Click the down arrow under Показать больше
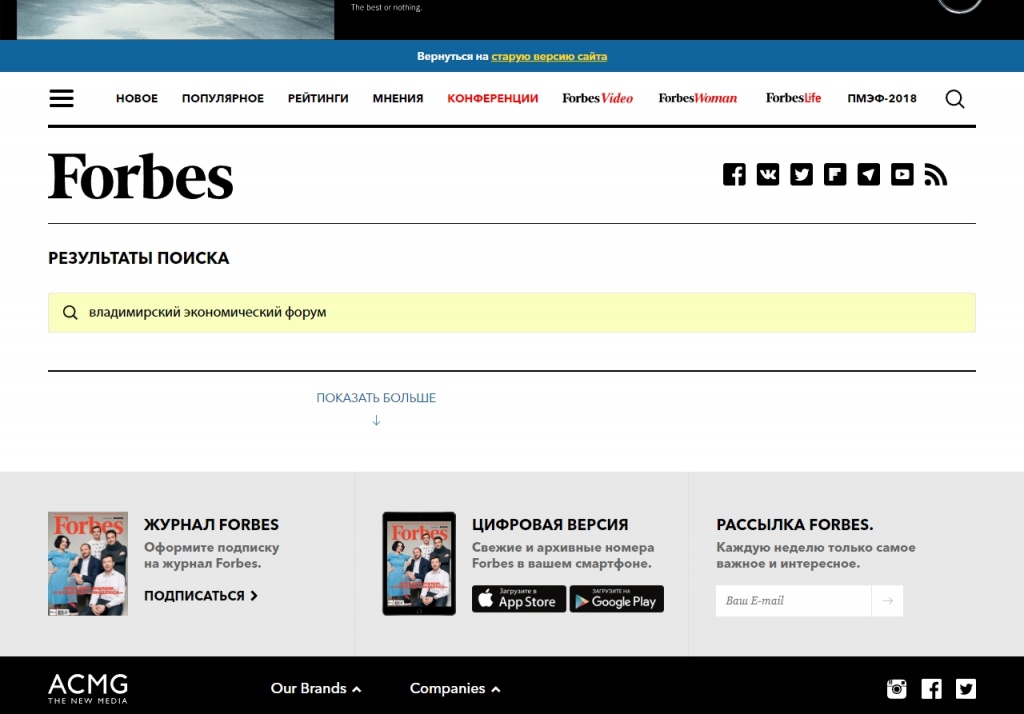Screen dimensions: 1024x714 coord(376,420)
